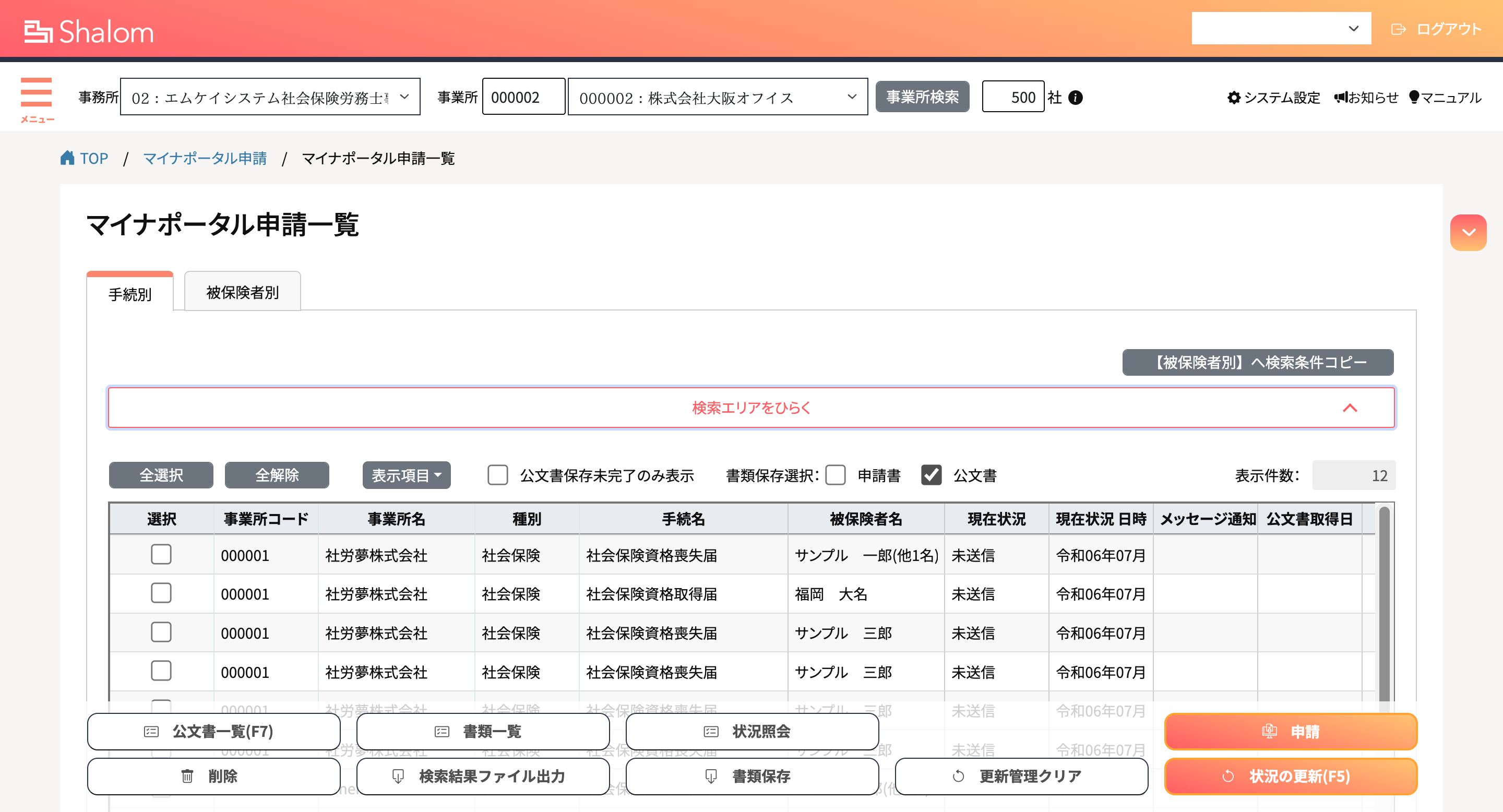Click the orange floating down-chevron button
The image size is (1503, 812).
(1468, 233)
